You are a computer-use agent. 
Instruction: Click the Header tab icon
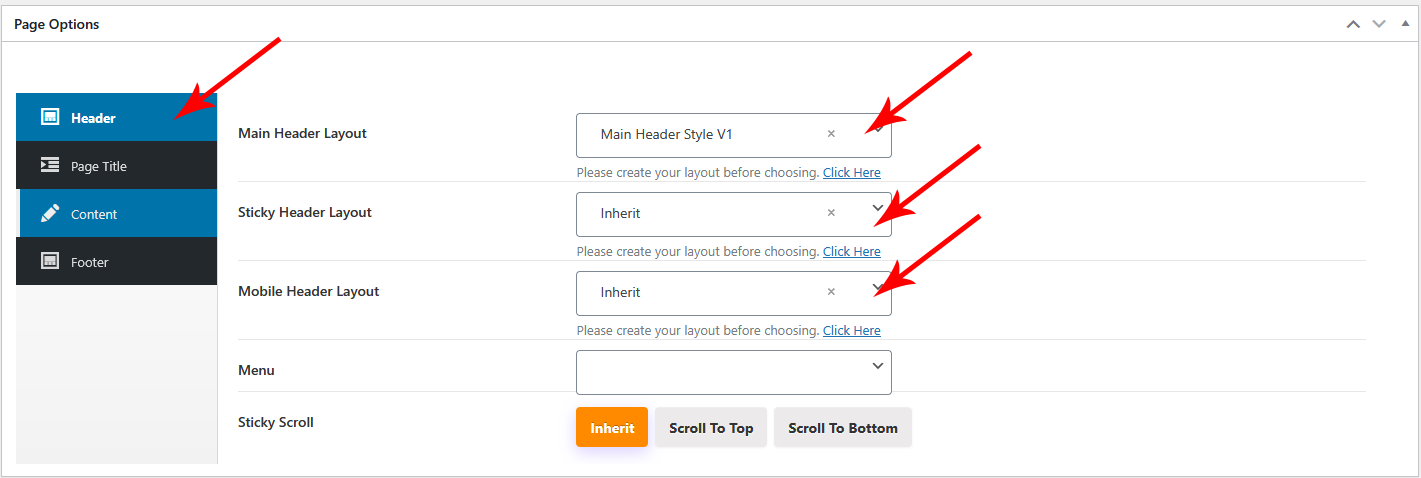click(50, 117)
